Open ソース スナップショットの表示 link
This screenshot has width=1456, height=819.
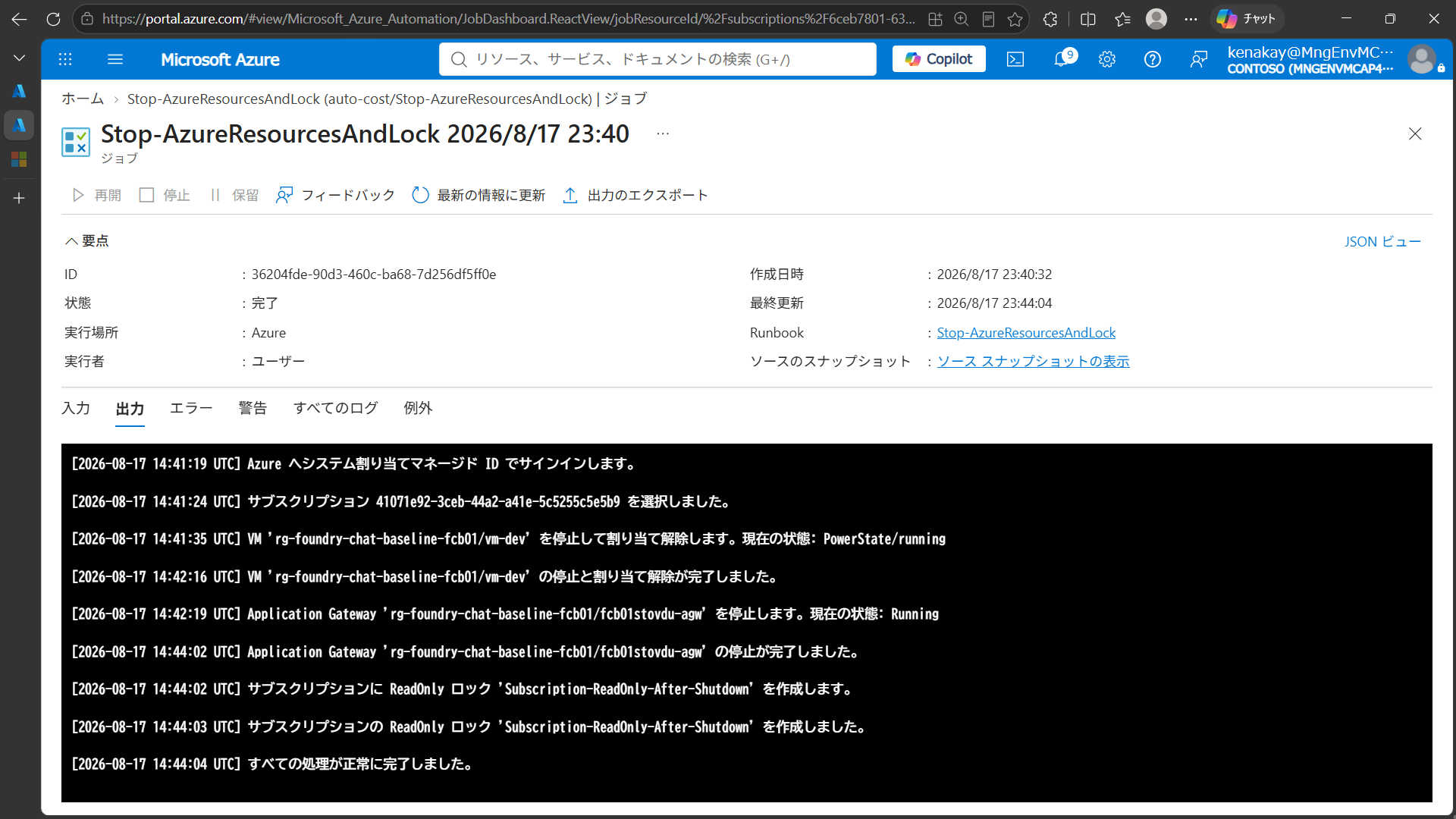coord(1033,362)
